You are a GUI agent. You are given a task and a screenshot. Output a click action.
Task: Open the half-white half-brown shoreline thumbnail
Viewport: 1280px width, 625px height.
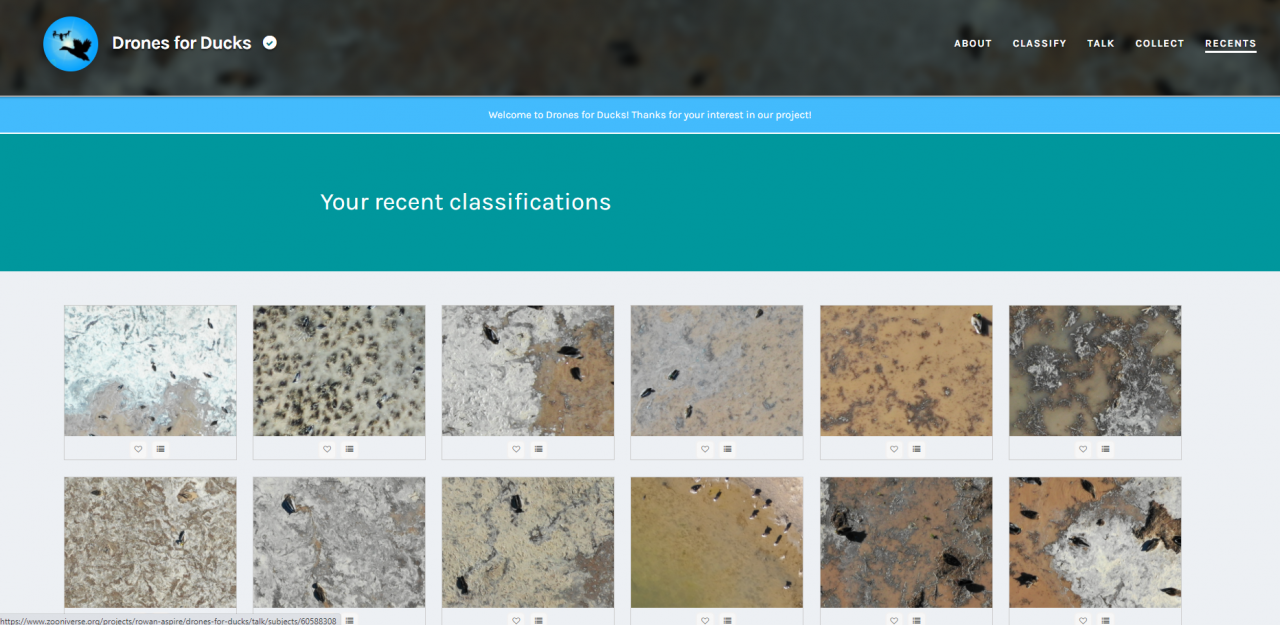click(x=528, y=370)
